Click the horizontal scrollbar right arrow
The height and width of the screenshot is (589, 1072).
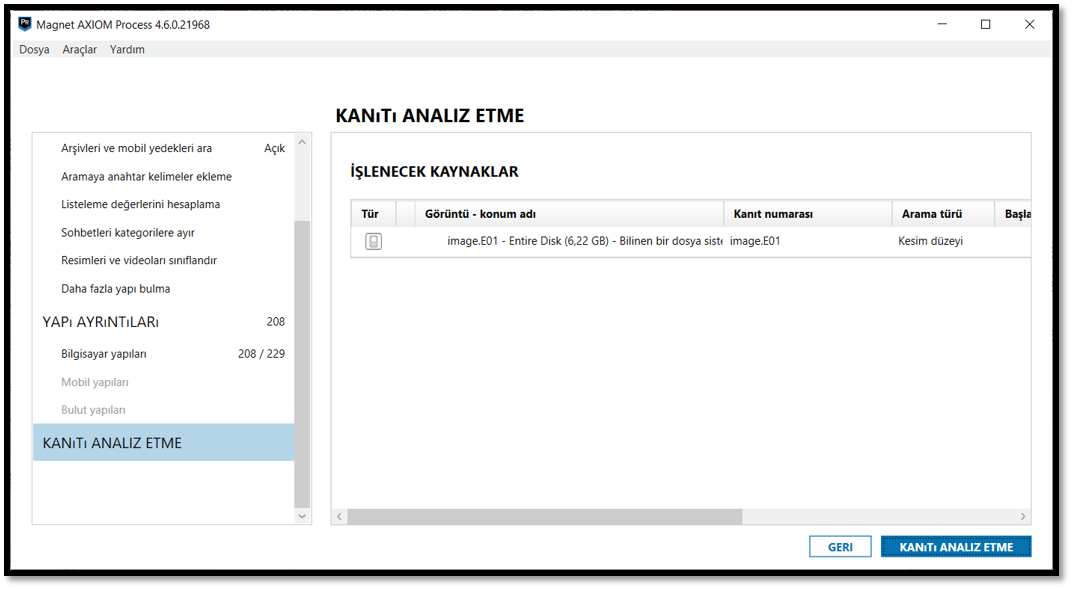pos(1023,516)
